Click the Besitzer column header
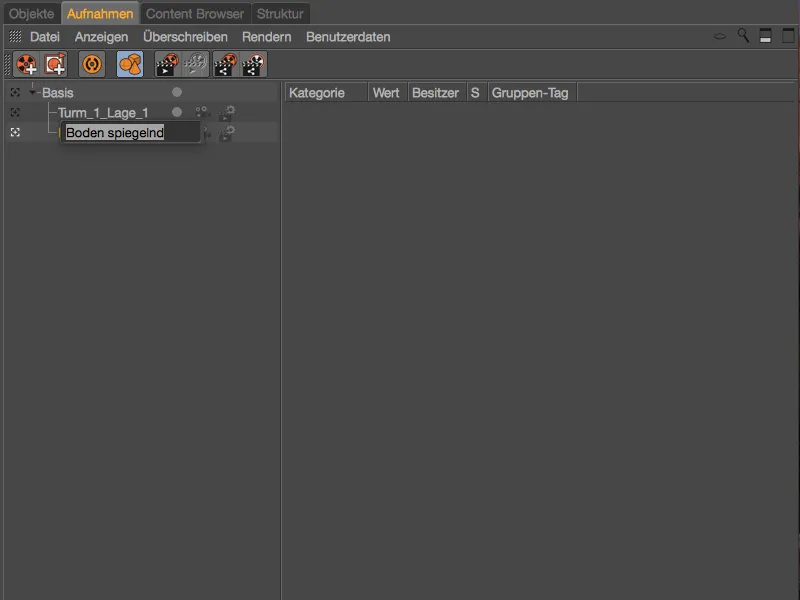This screenshot has width=800, height=600. (x=437, y=93)
